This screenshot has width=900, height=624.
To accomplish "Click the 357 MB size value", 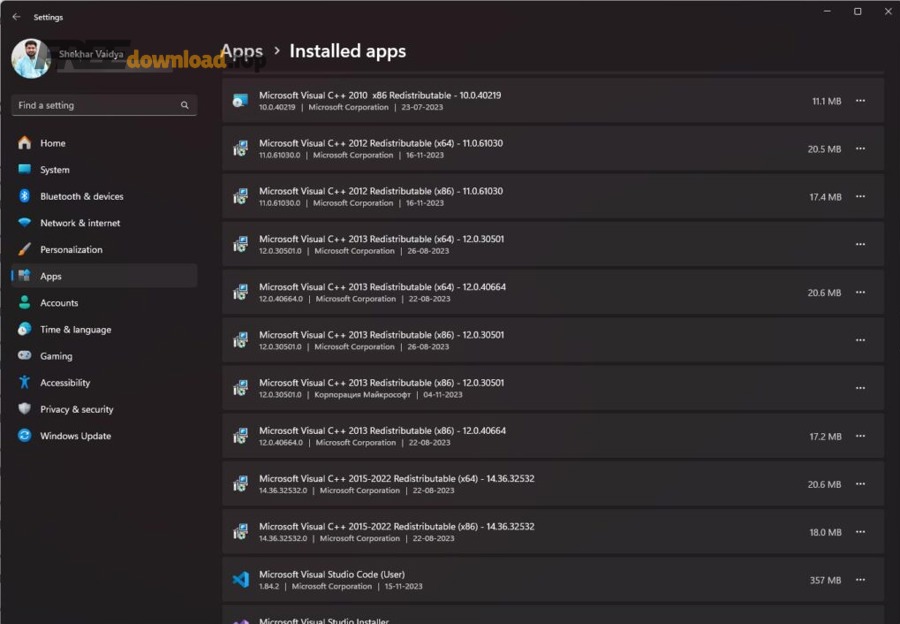I will [x=825, y=580].
